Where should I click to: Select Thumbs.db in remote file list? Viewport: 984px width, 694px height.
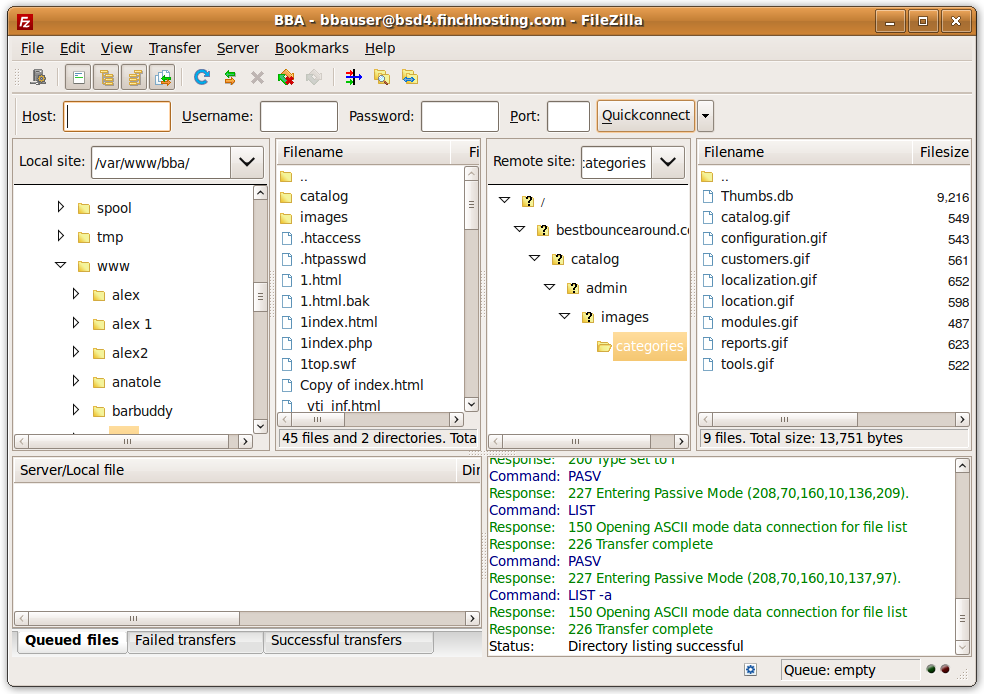757,196
